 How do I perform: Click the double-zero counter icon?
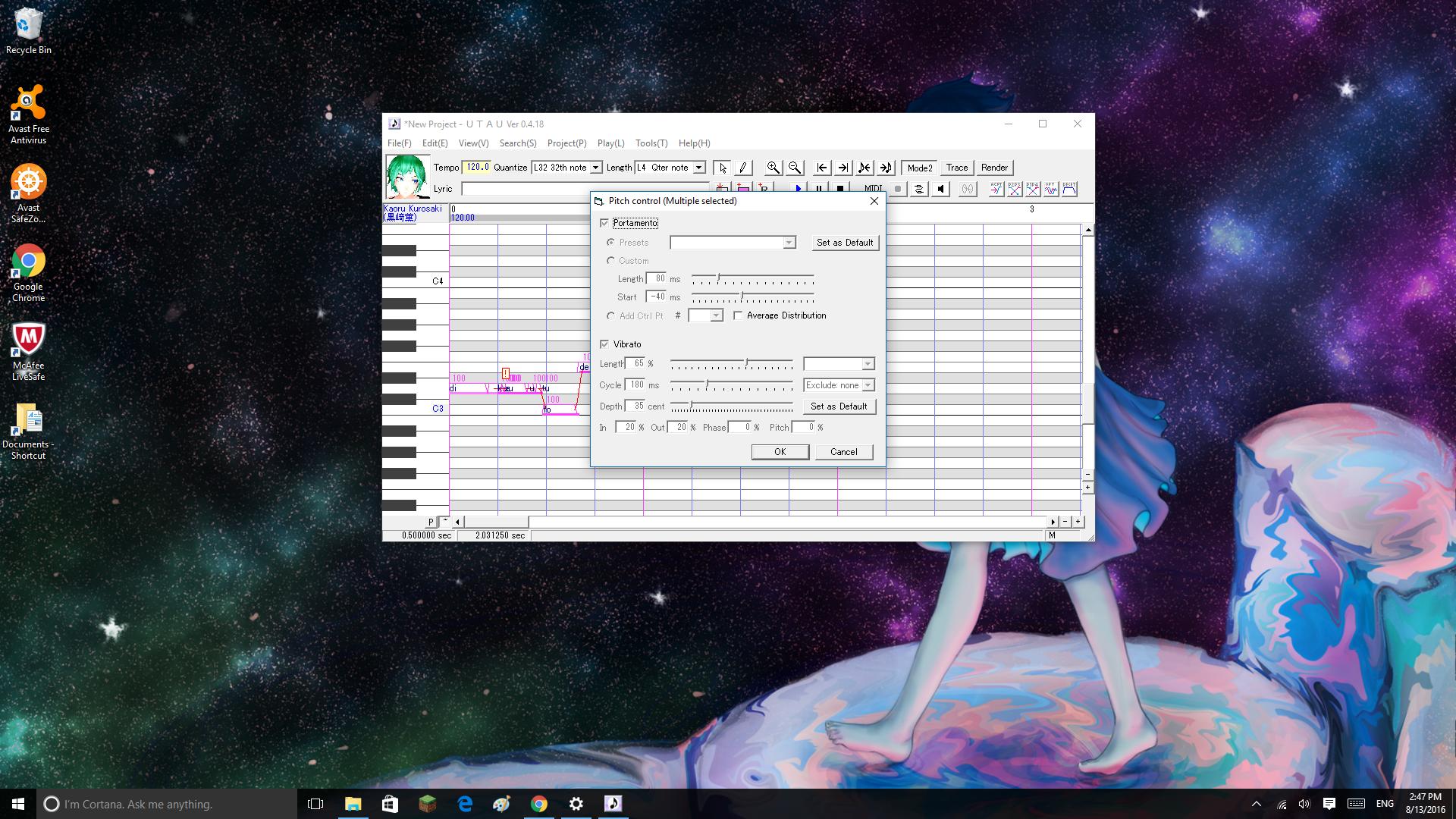pos(968,189)
